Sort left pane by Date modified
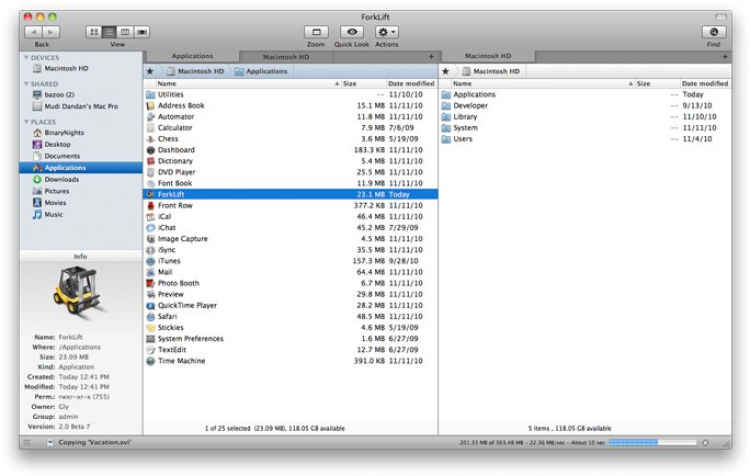Screen dimensions: 750x476 point(411,84)
